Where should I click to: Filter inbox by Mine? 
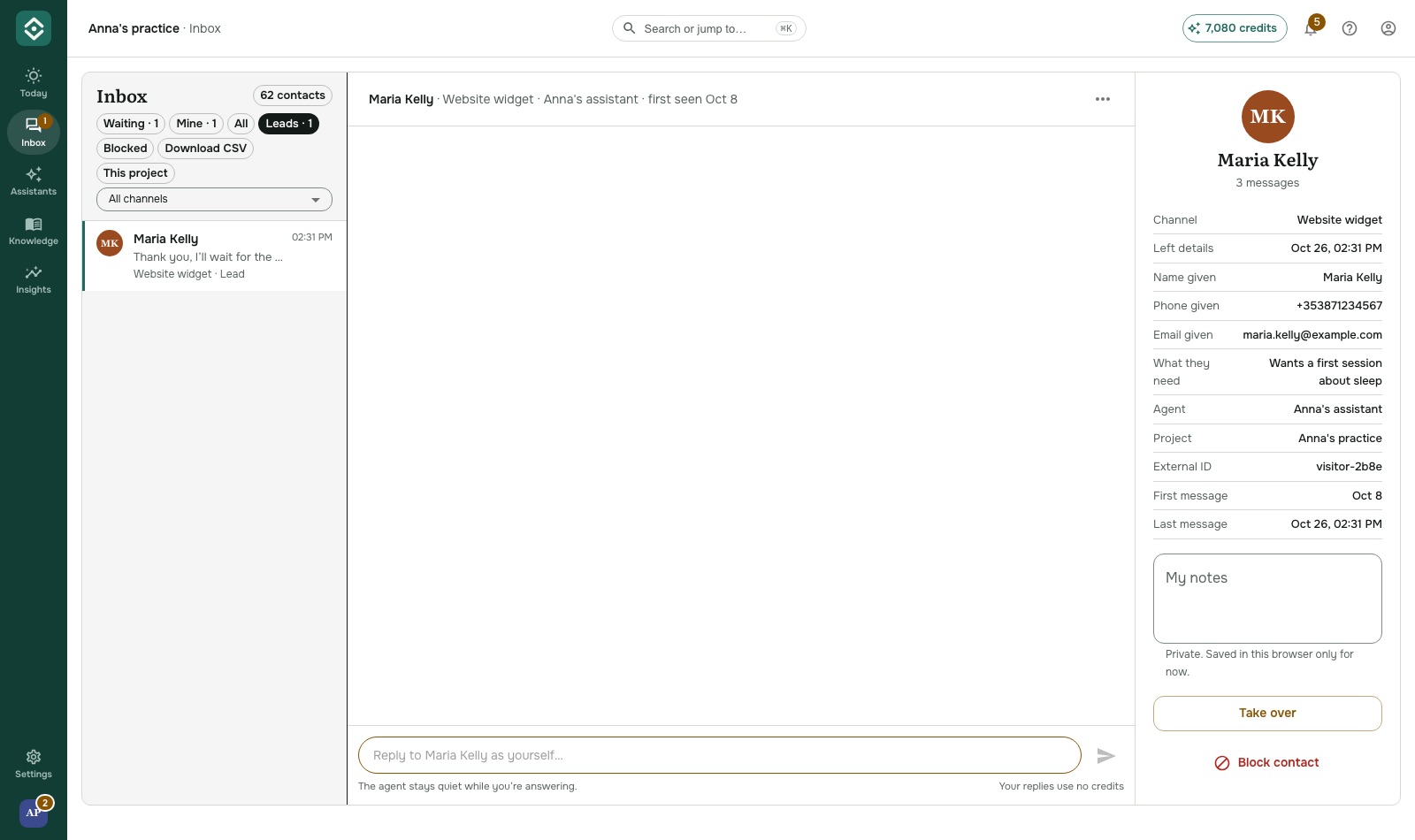[196, 124]
